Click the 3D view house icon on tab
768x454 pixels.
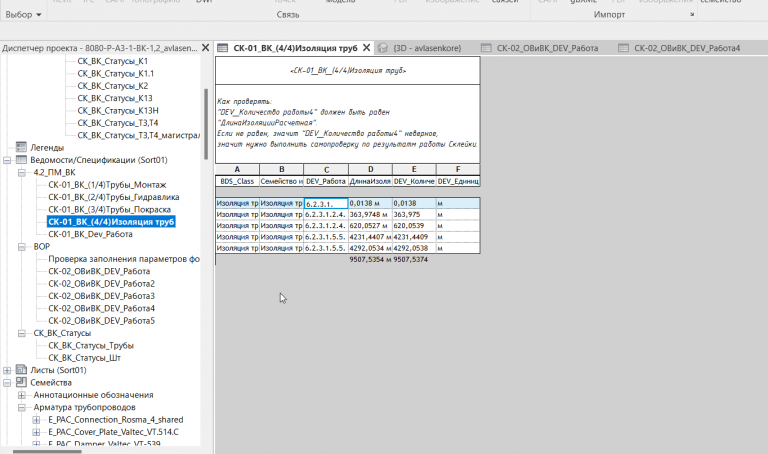click(383, 48)
